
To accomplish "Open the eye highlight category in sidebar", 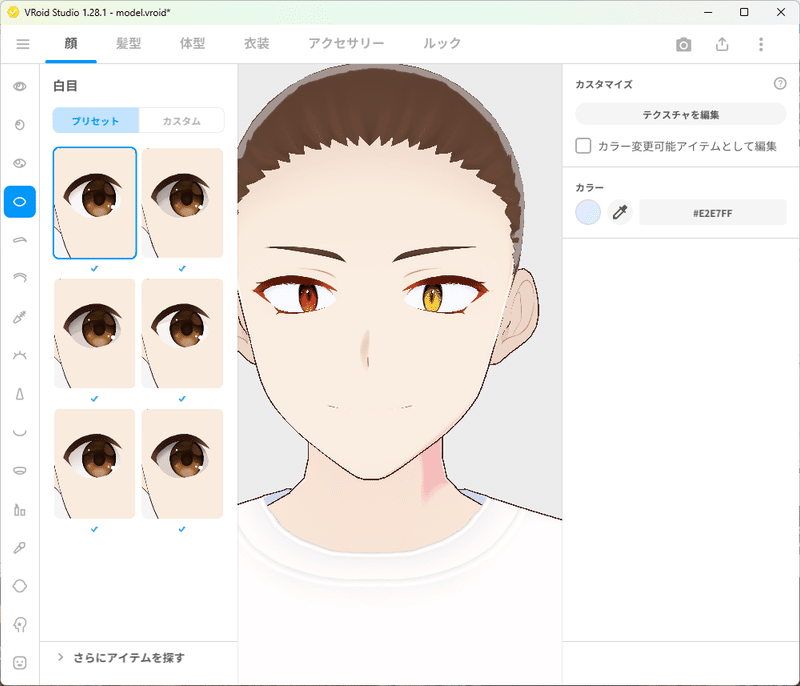I will (x=20, y=163).
